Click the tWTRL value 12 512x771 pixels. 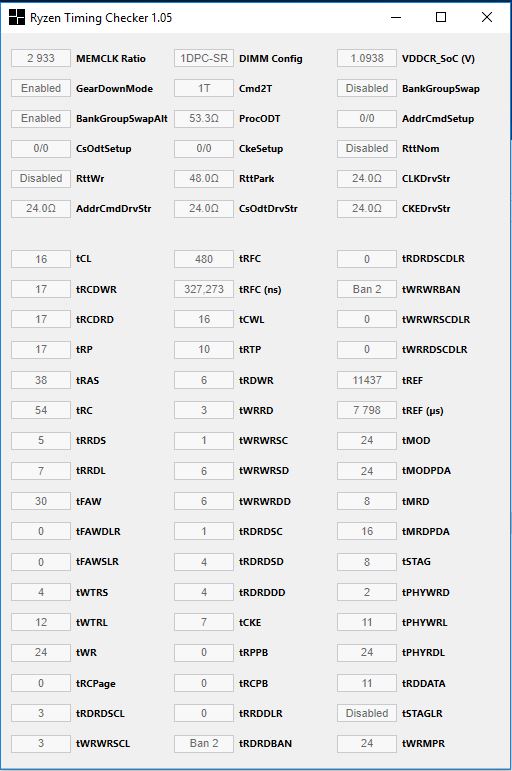tap(41, 622)
